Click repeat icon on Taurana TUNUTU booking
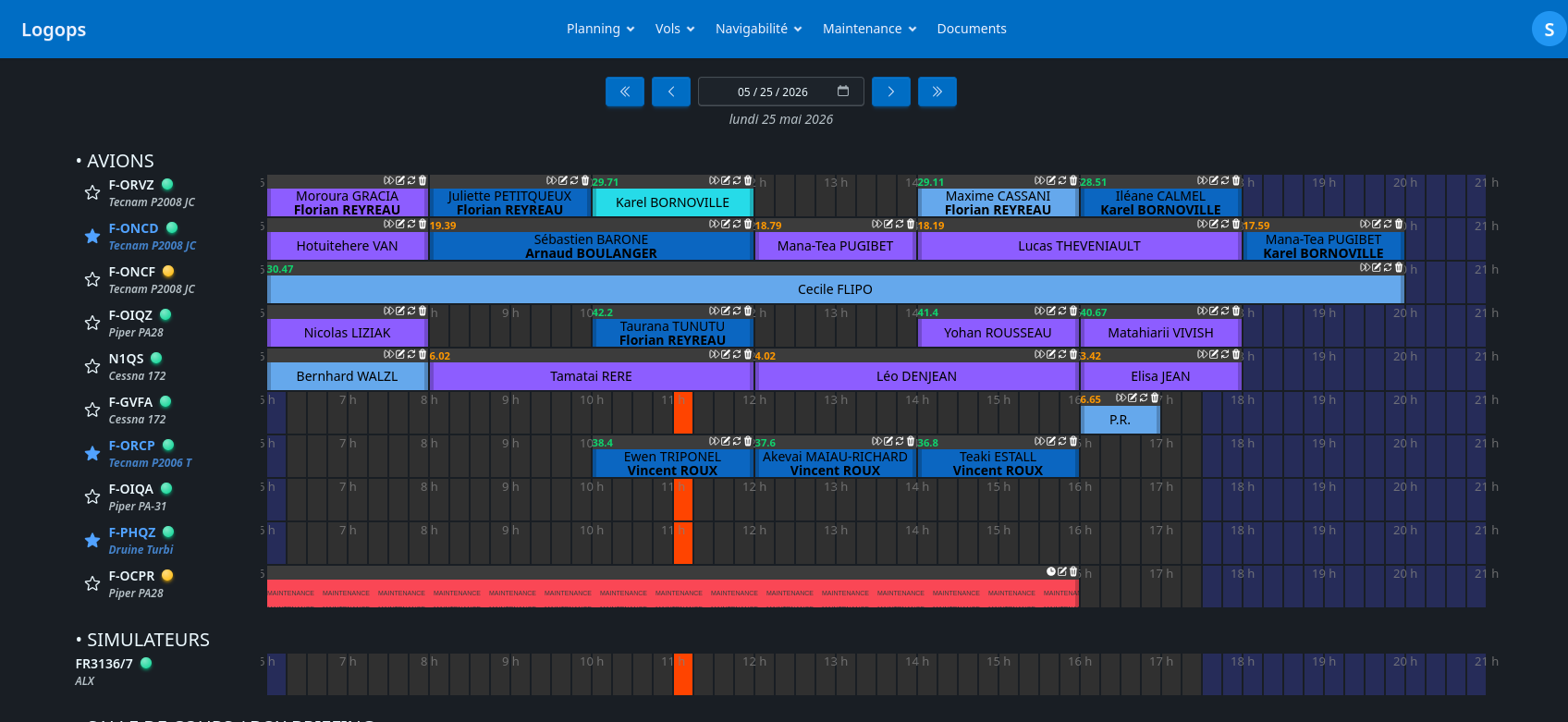 737,312
